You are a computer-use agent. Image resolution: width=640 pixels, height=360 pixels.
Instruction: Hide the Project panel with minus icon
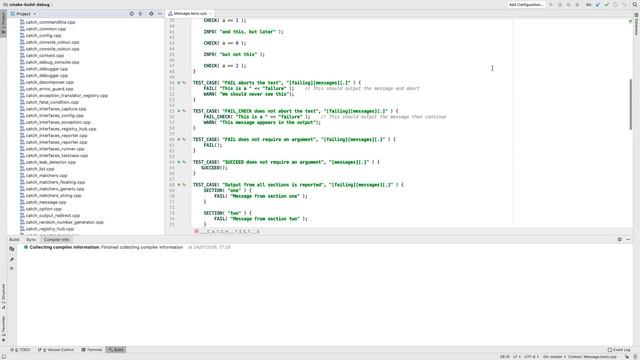point(160,13)
